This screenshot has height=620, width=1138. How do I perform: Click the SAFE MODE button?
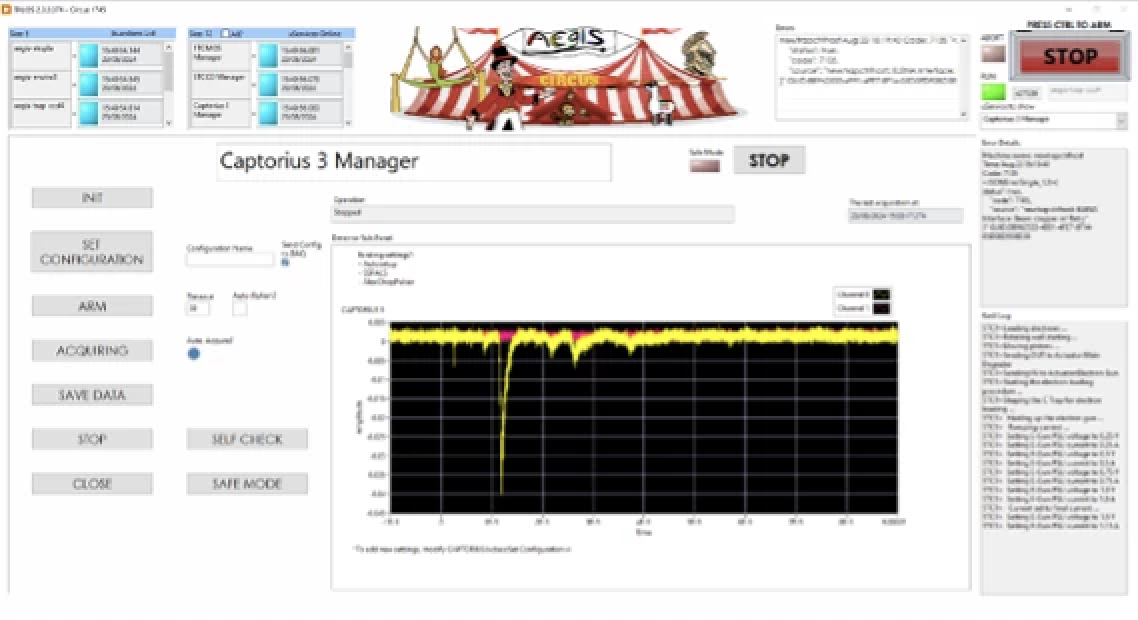(x=247, y=484)
